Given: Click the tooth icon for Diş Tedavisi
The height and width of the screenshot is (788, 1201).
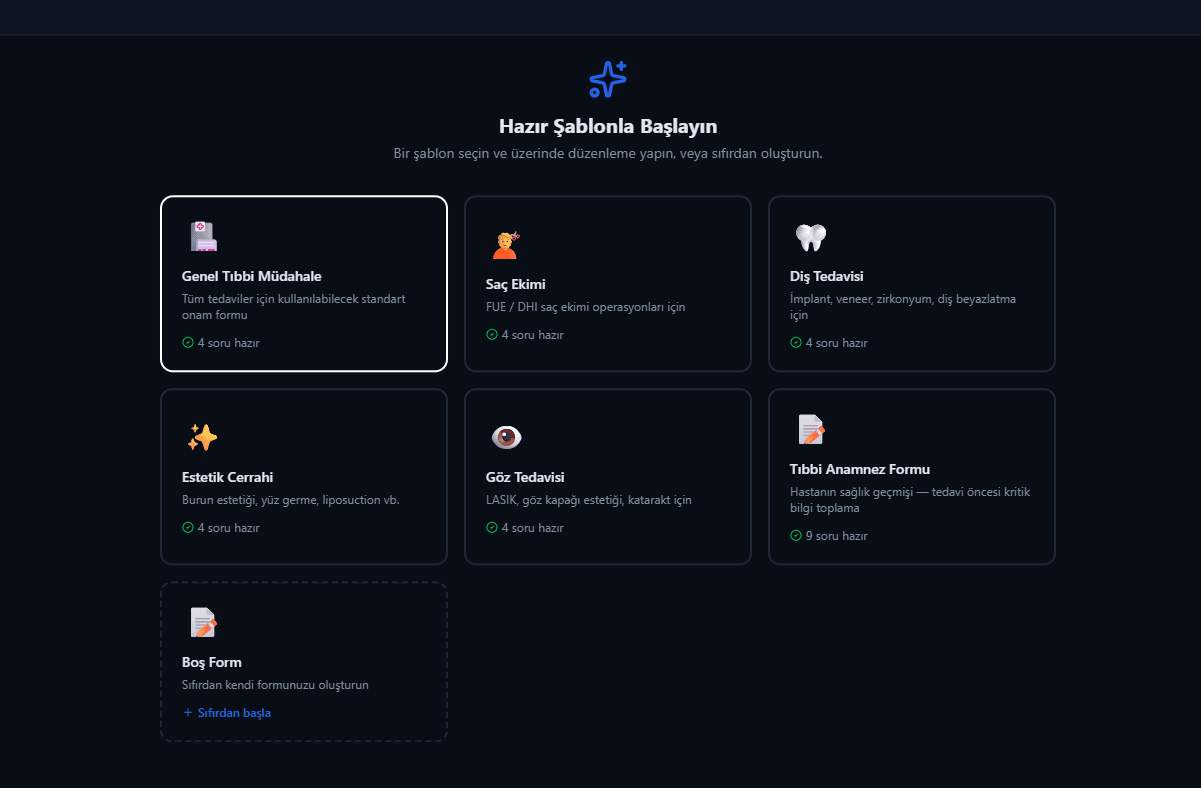Looking at the screenshot, I should pyautogui.click(x=810, y=237).
